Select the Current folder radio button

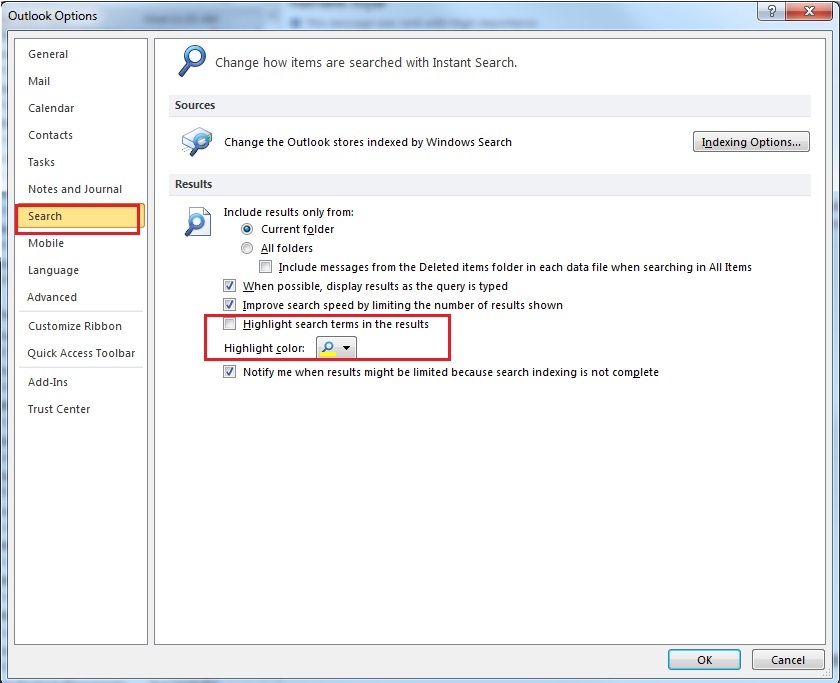[247, 229]
